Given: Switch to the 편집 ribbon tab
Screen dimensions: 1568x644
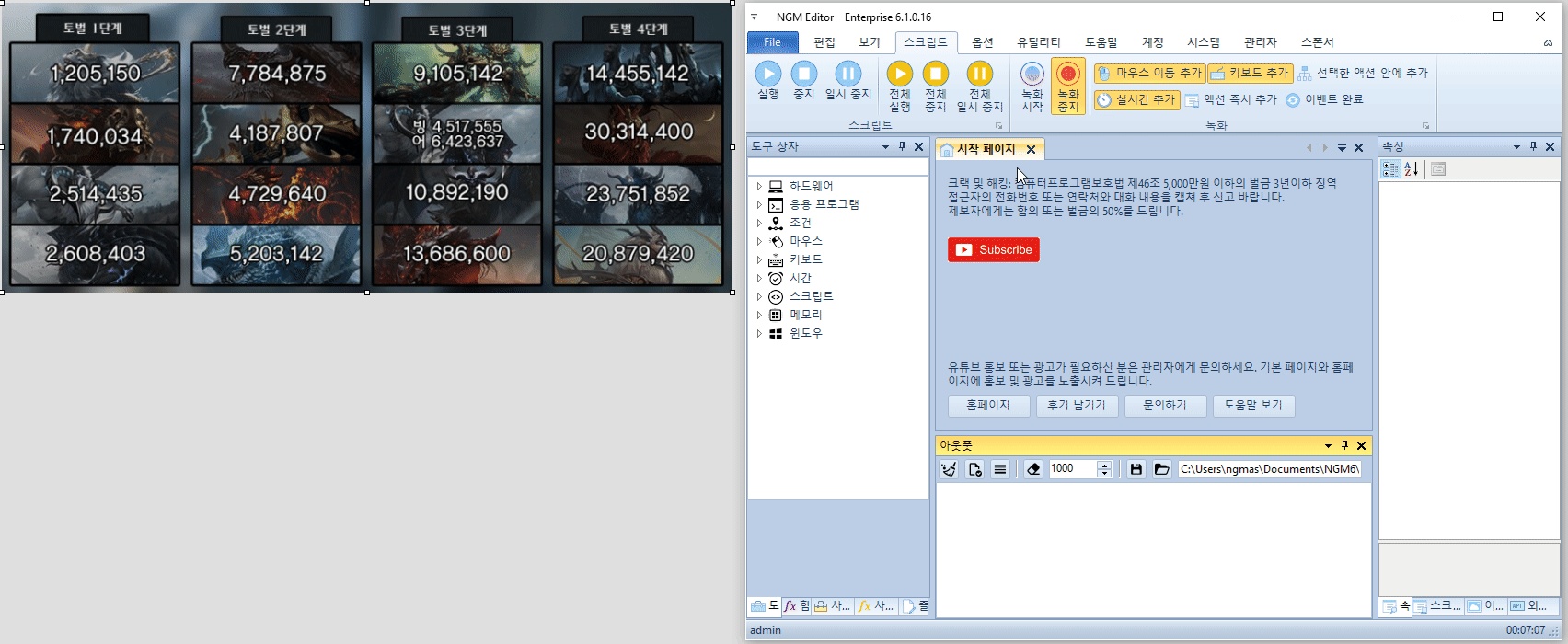Looking at the screenshot, I should 824,42.
